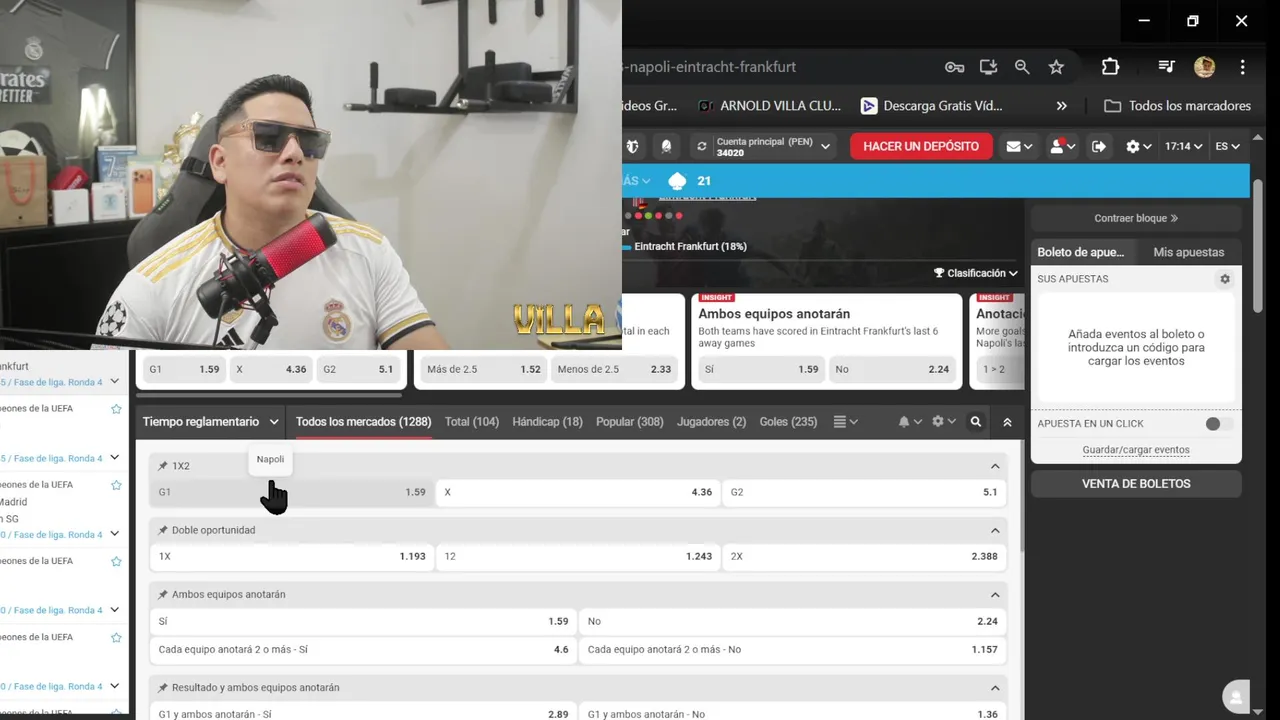Search markets with the magnifier icon
The image size is (1280, 720).
pos(976,422)
